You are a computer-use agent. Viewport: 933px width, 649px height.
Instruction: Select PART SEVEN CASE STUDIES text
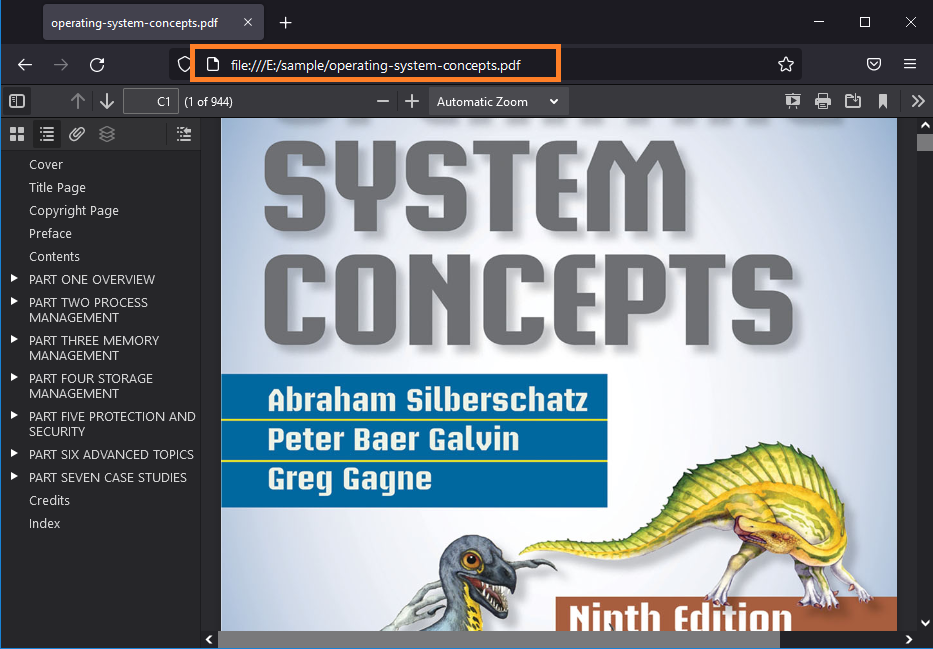coord(108,478)
